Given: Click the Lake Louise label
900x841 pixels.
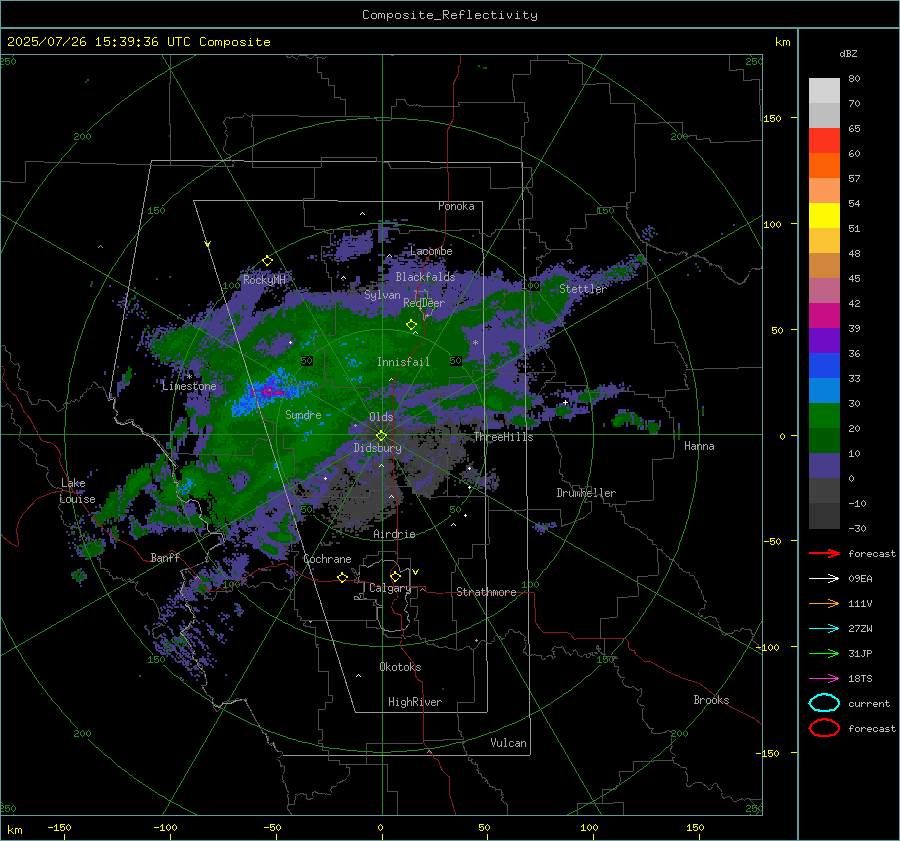Looking at the screenshot, I should (77, 491).
